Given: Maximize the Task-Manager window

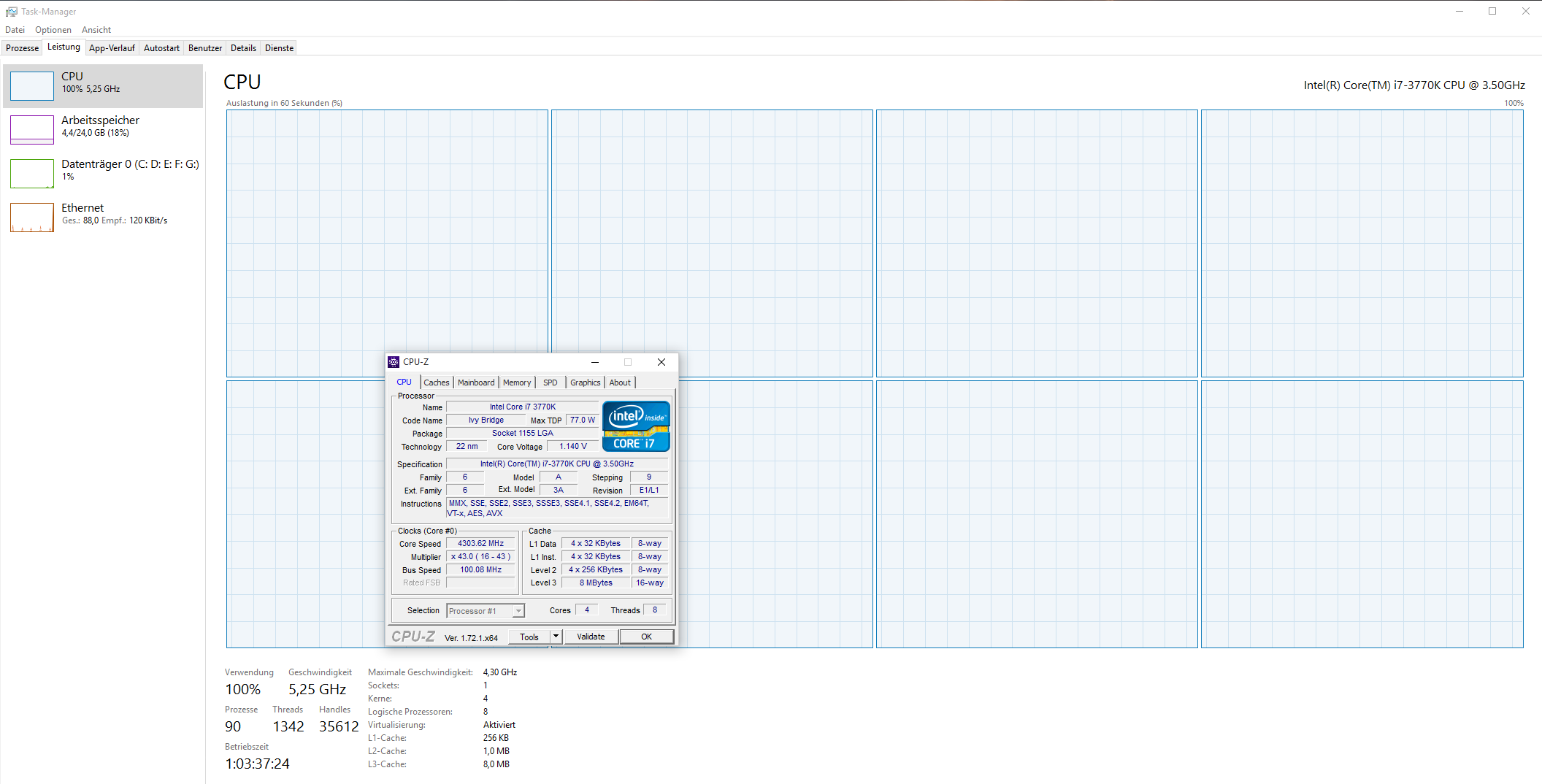Looking at the screenshot, I should click(1492, 11).
